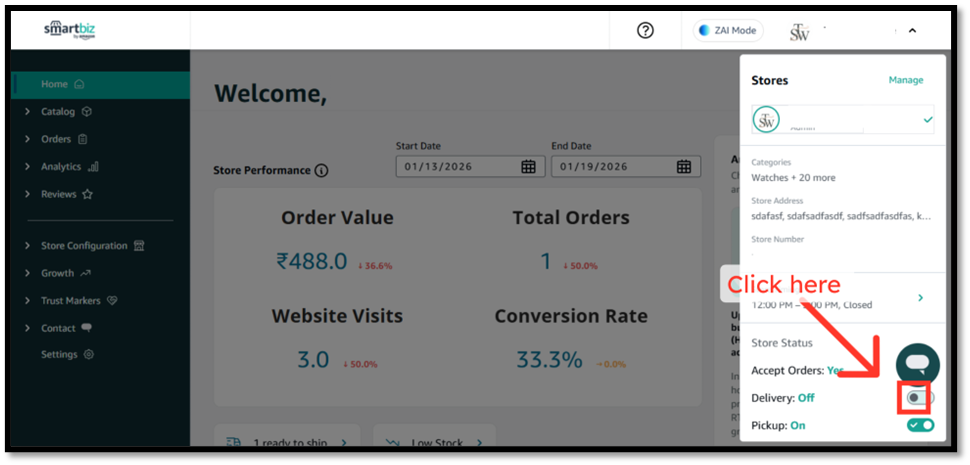970x465 pixels.
Task: Collapse the store account dropdown caret
Action: [x=912, y=31]
